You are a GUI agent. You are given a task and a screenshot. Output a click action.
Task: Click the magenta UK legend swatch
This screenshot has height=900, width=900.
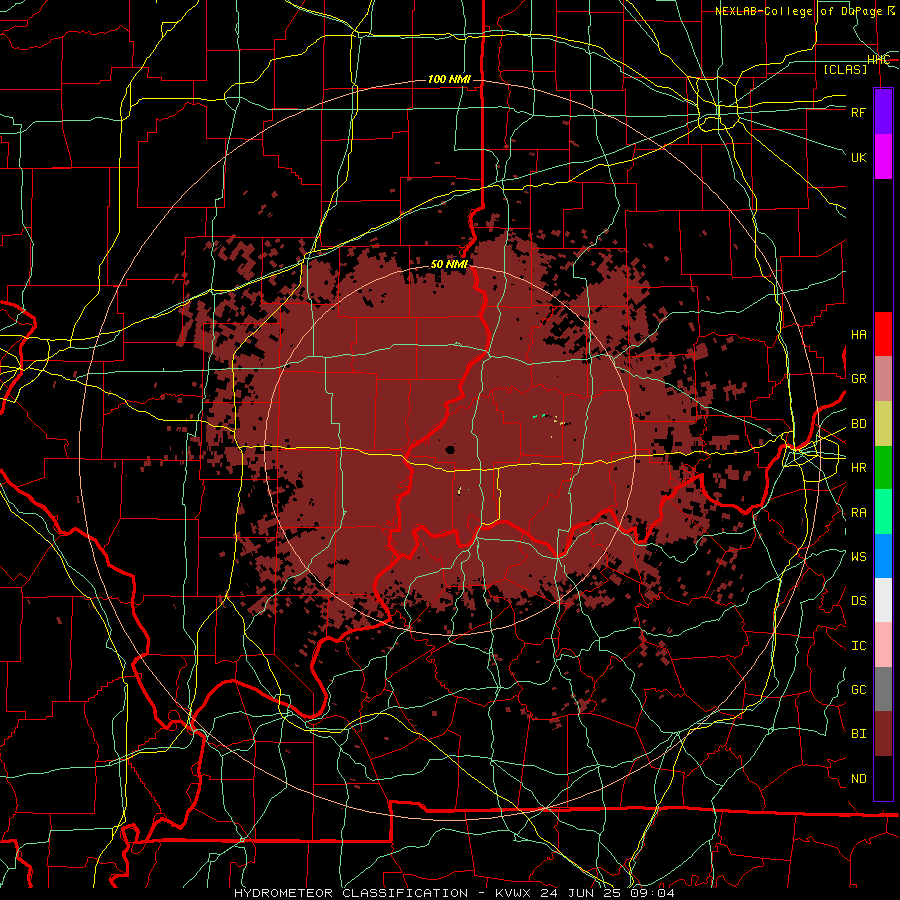click(883, 156)
